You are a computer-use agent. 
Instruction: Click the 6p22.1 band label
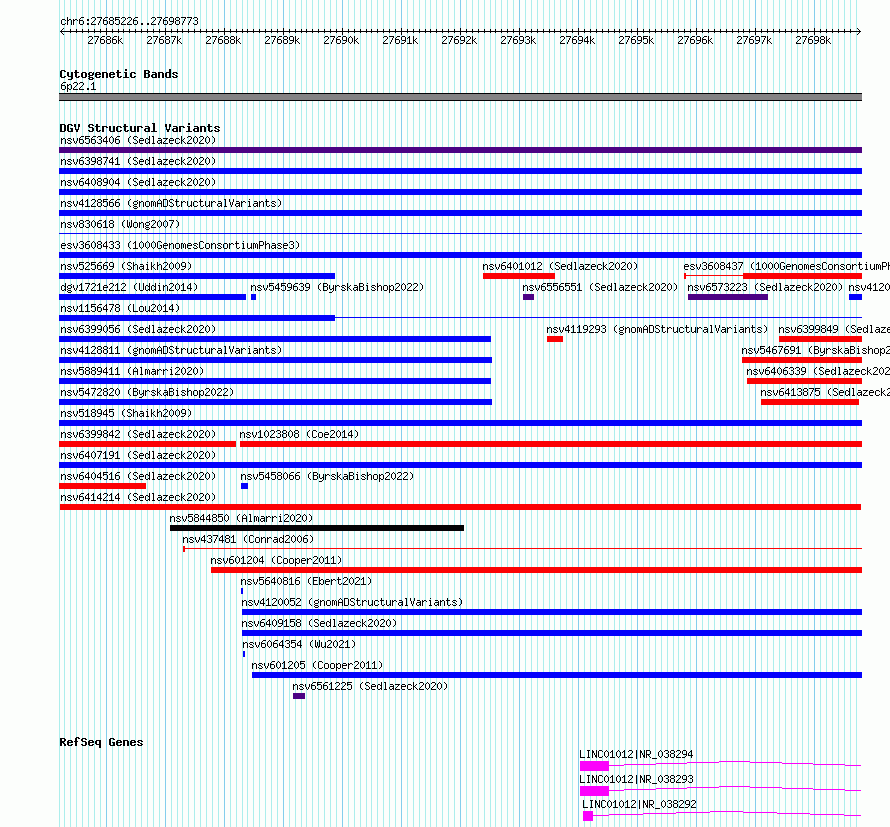(x=78, y=86)
